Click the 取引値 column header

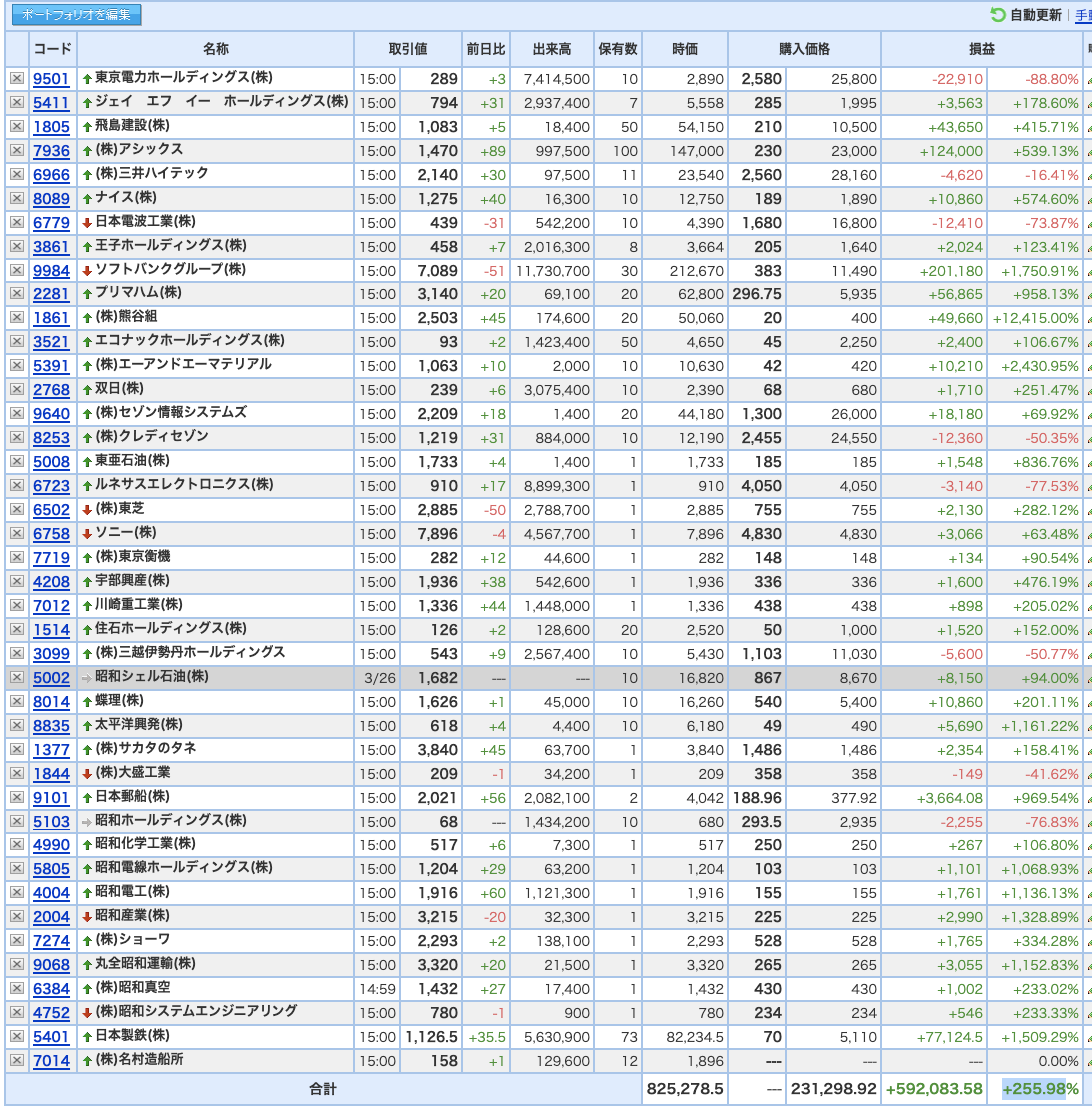pyautogui.click(x=407, y=49)
